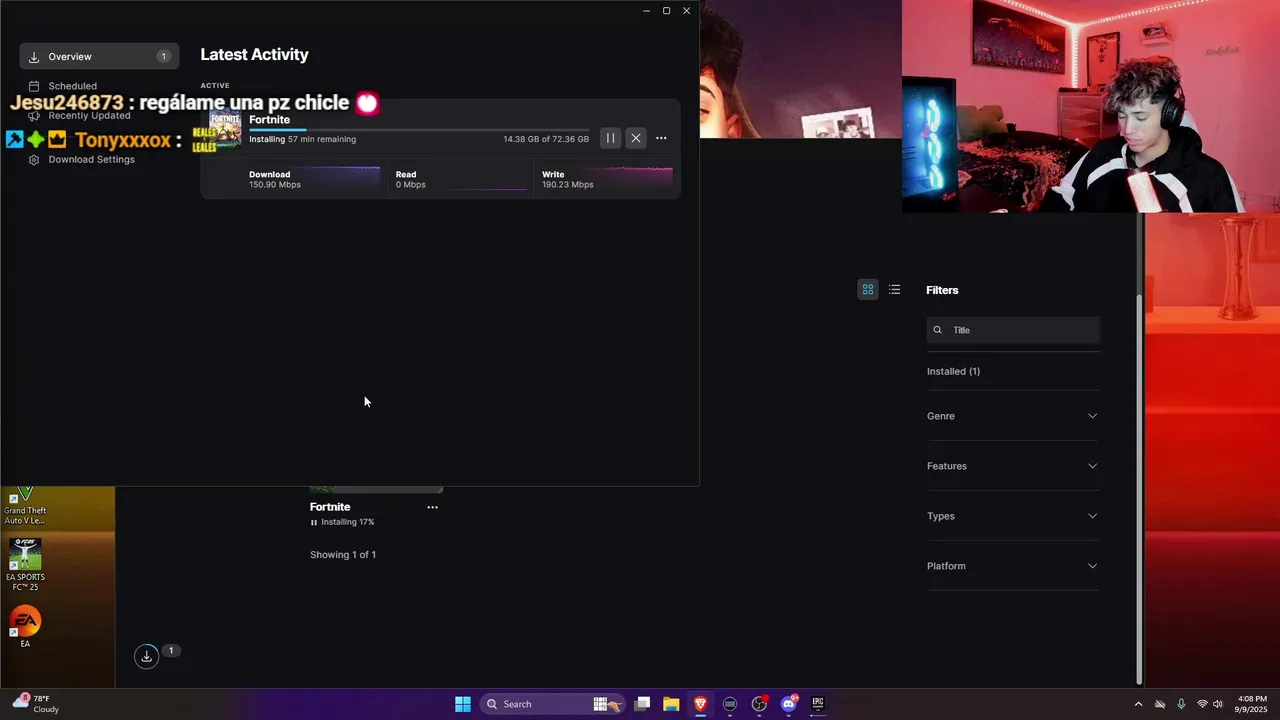This screenshot has height=720, width=1280.
Task: Switch the library to grid view
Action: pyautogui.click(x=868, y=289)
